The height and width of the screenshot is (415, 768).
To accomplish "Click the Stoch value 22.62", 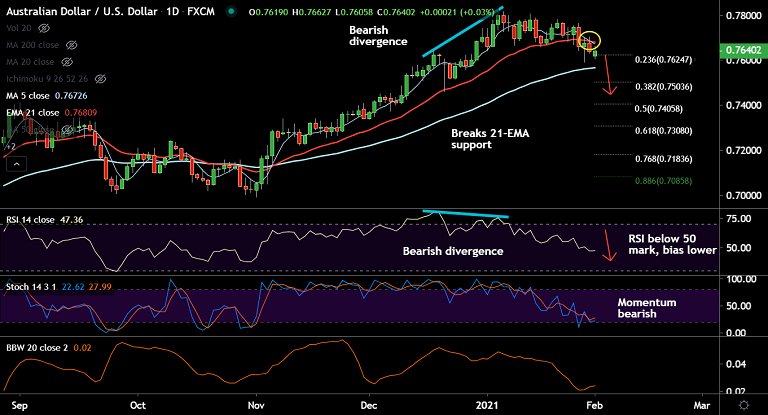I will click(73, 287).
